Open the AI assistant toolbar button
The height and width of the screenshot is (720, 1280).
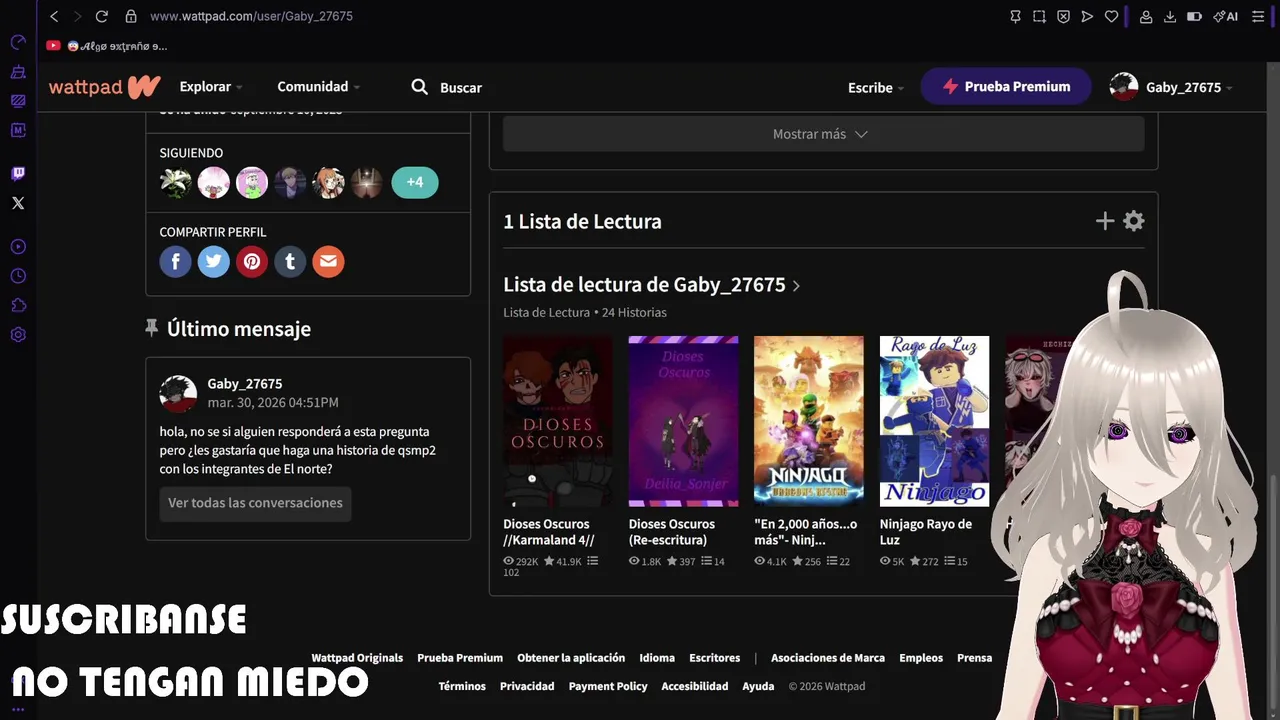[x=1225, y=16]
